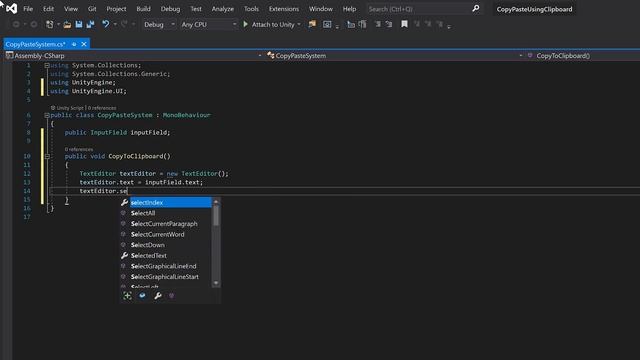This screenshot has height=360, width=640.
Task: Click the Decrease Indent toolbar icon
Action: (x=378, y=24)
